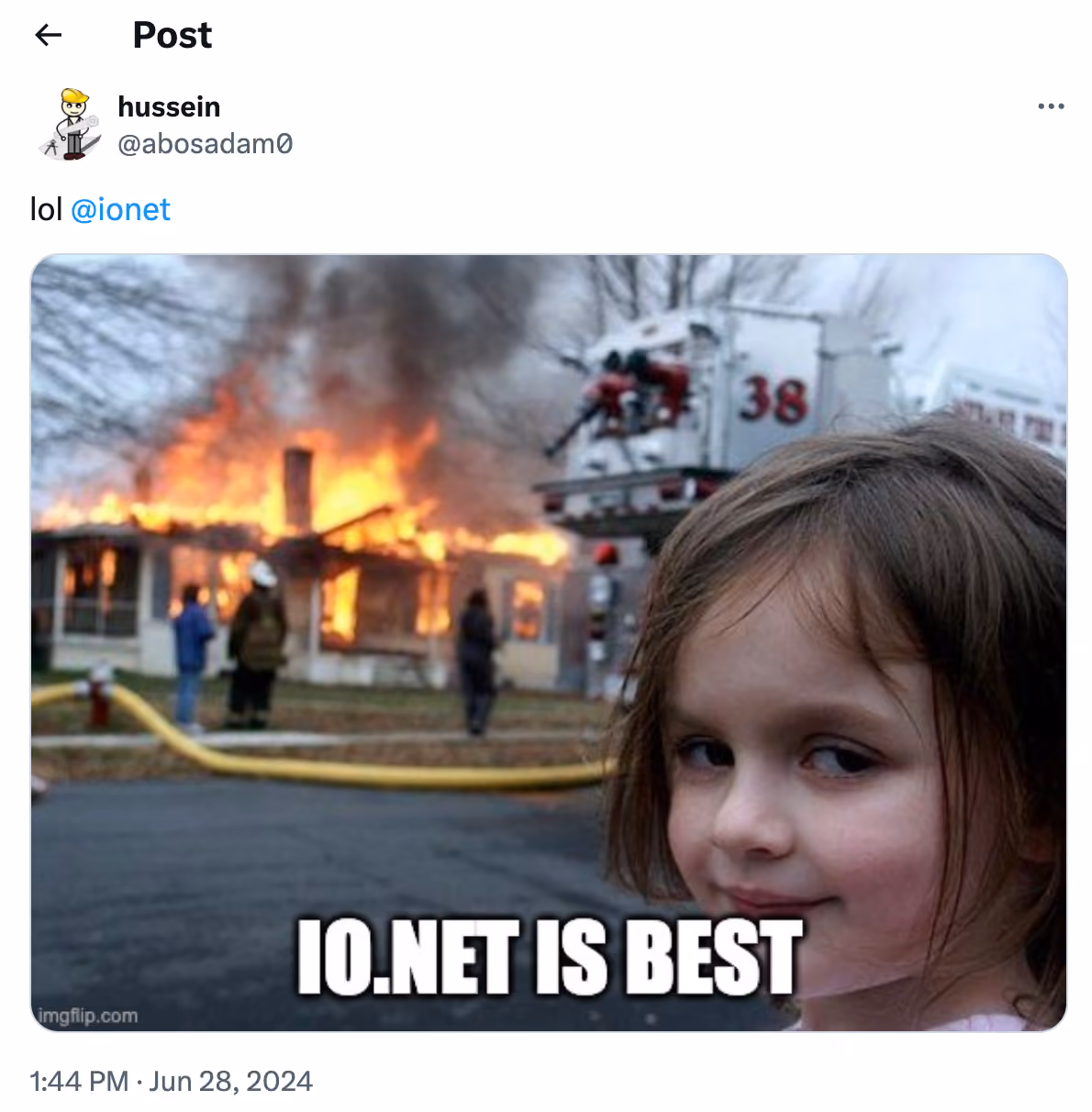Visit the @abosadam0 handle profile

click(206, 144)
